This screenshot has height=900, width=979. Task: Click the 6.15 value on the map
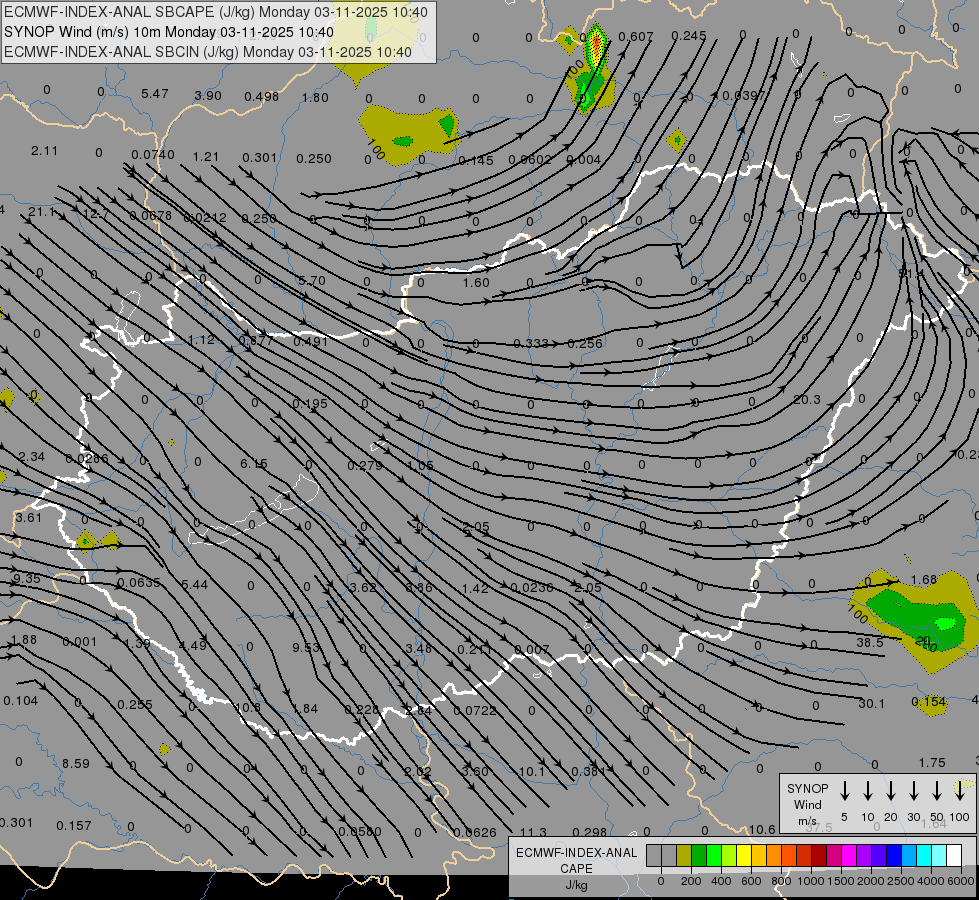tap(253, 463)
